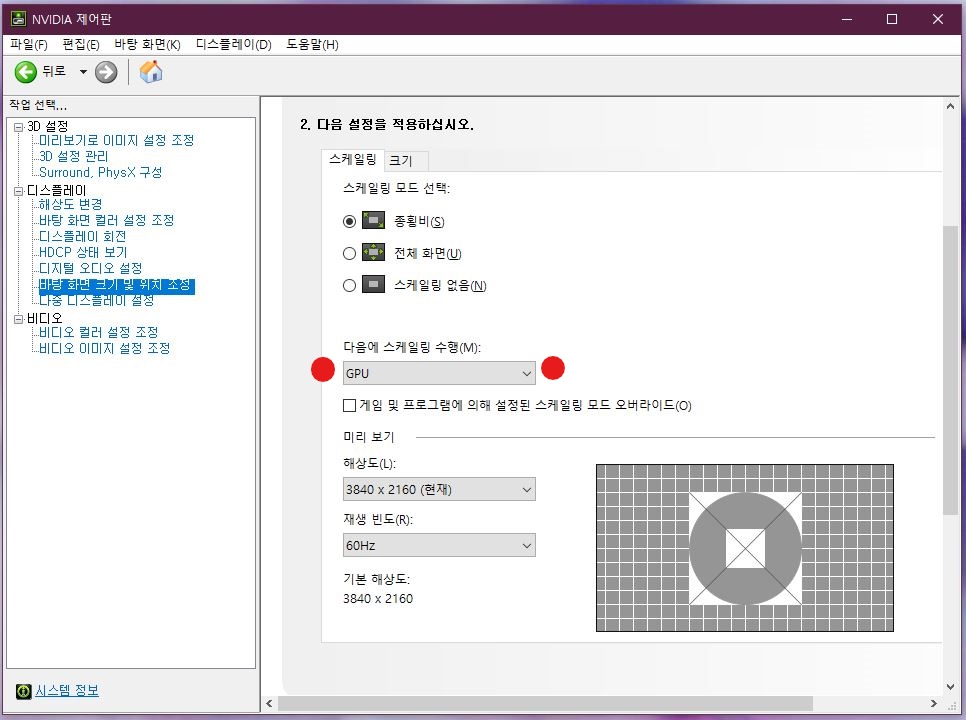The width and height of the screenshot is (966, 720).
Task: Click the 시스템 정보 info icon
Action: click(x=23, y=691)
